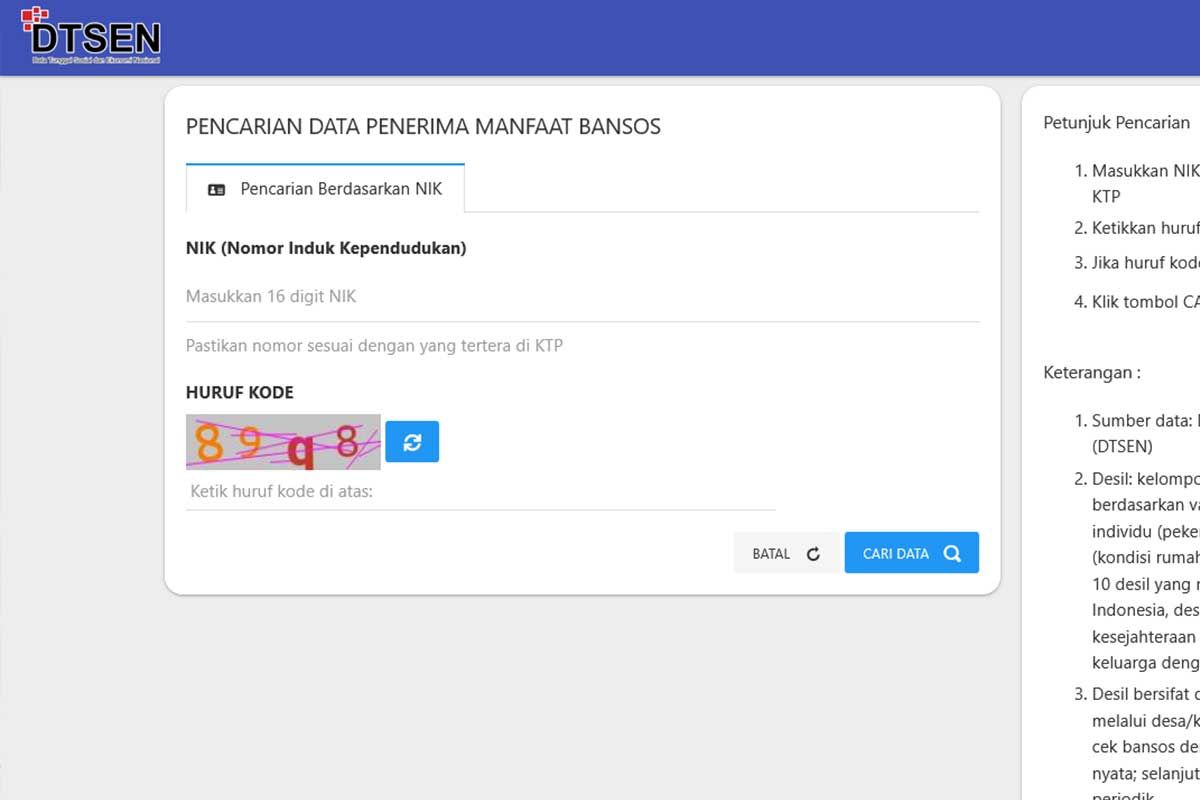Refresh the captcha code image
This screenshot has height=800, width=1200.
412,442
